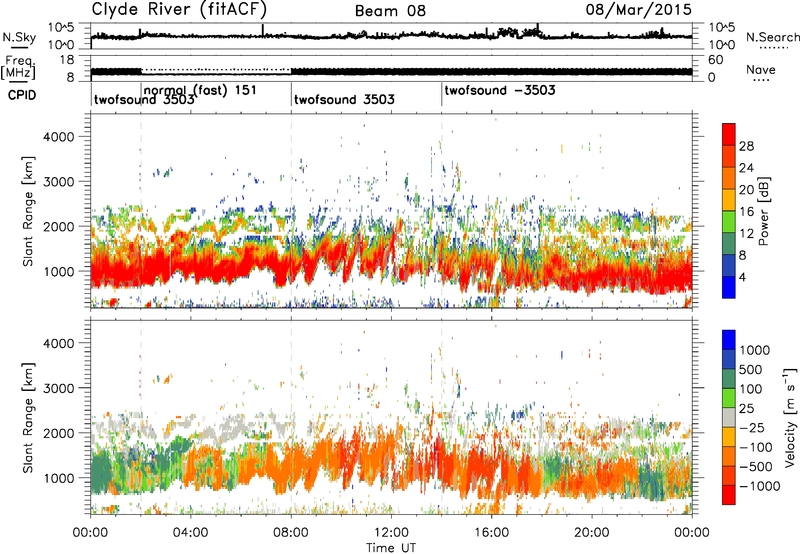Image resolution: width=800 pixels, height=554 pixels.
Task: Click the '20:00' time axis label
Action: pos(592,533)
